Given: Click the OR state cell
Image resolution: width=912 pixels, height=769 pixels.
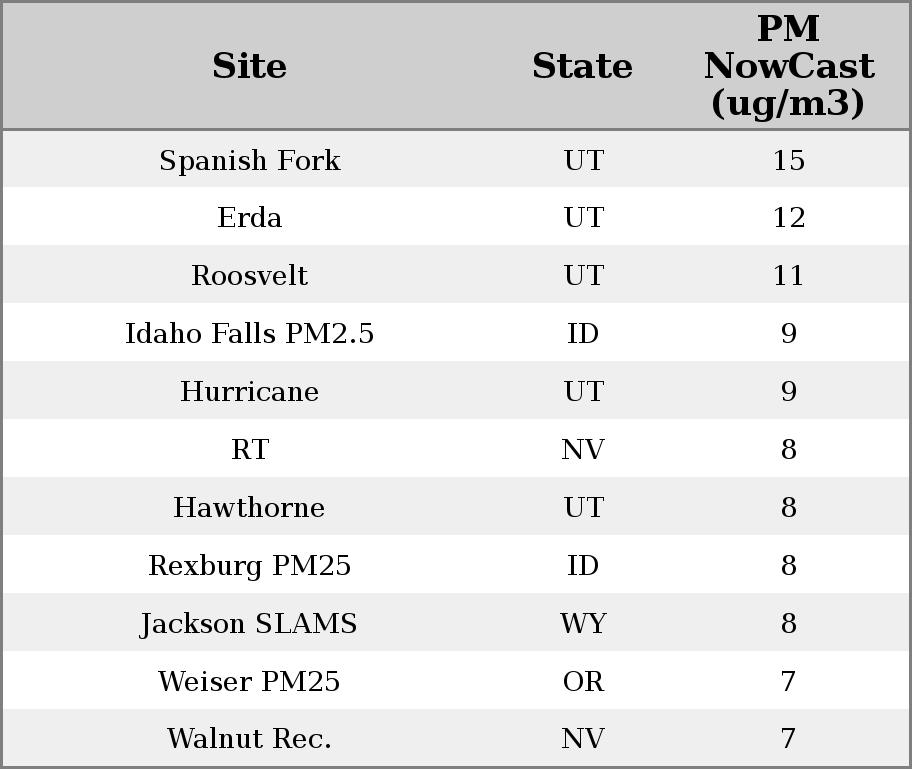Looking at the screenshot, I should pos(583,682).
